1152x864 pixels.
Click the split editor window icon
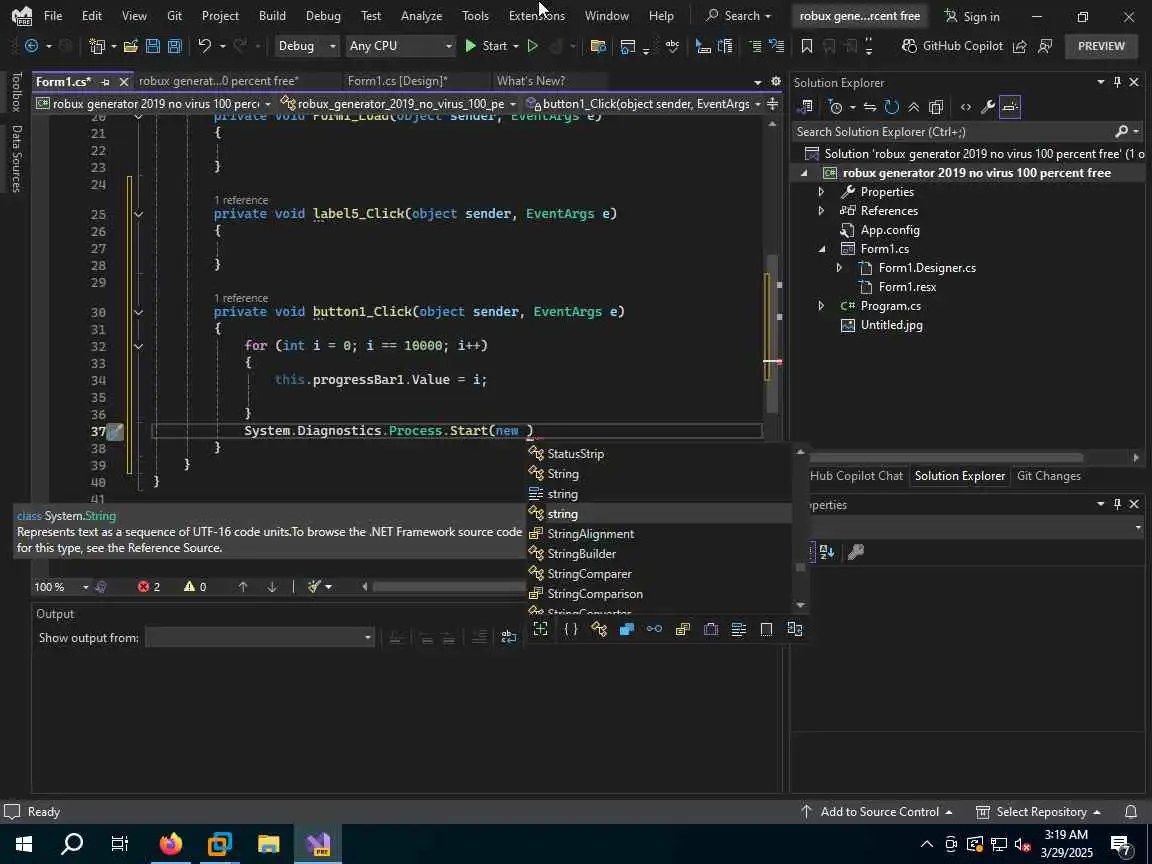[x=772, y=104]
